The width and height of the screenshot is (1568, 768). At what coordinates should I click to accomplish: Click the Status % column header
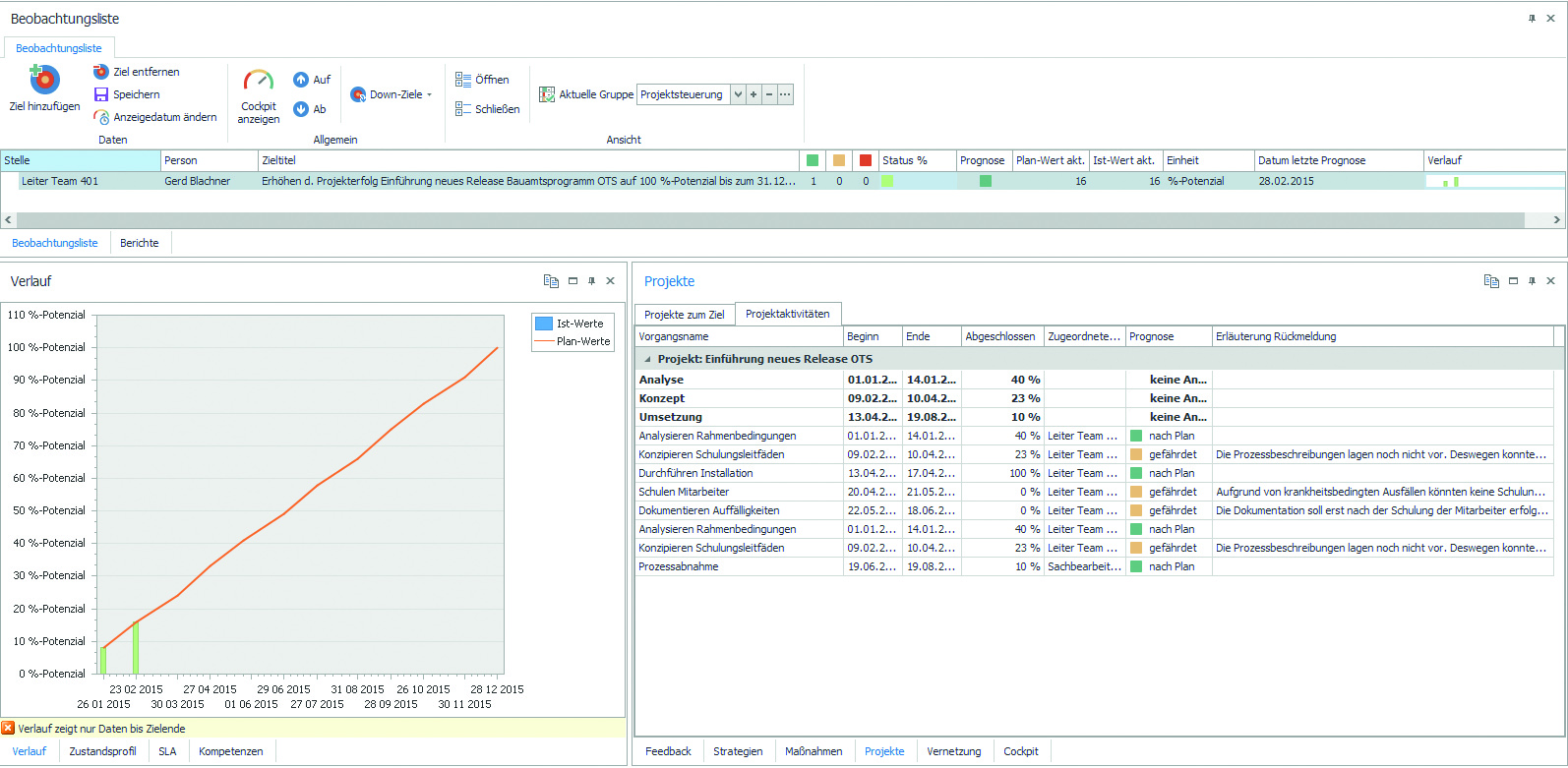pos(905,160)
